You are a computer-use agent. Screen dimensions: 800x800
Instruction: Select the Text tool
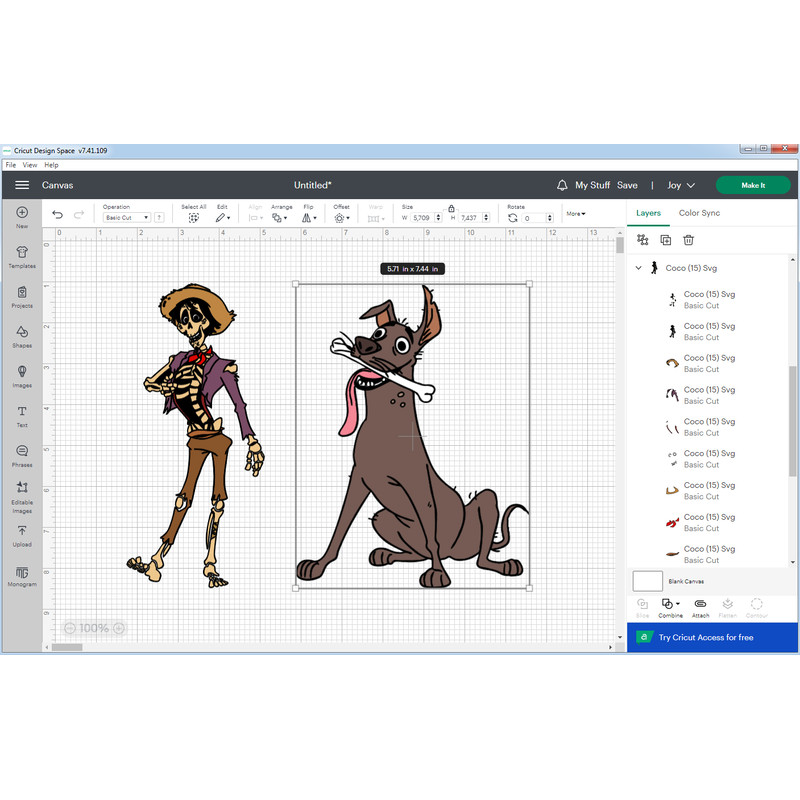pos(21,412)
